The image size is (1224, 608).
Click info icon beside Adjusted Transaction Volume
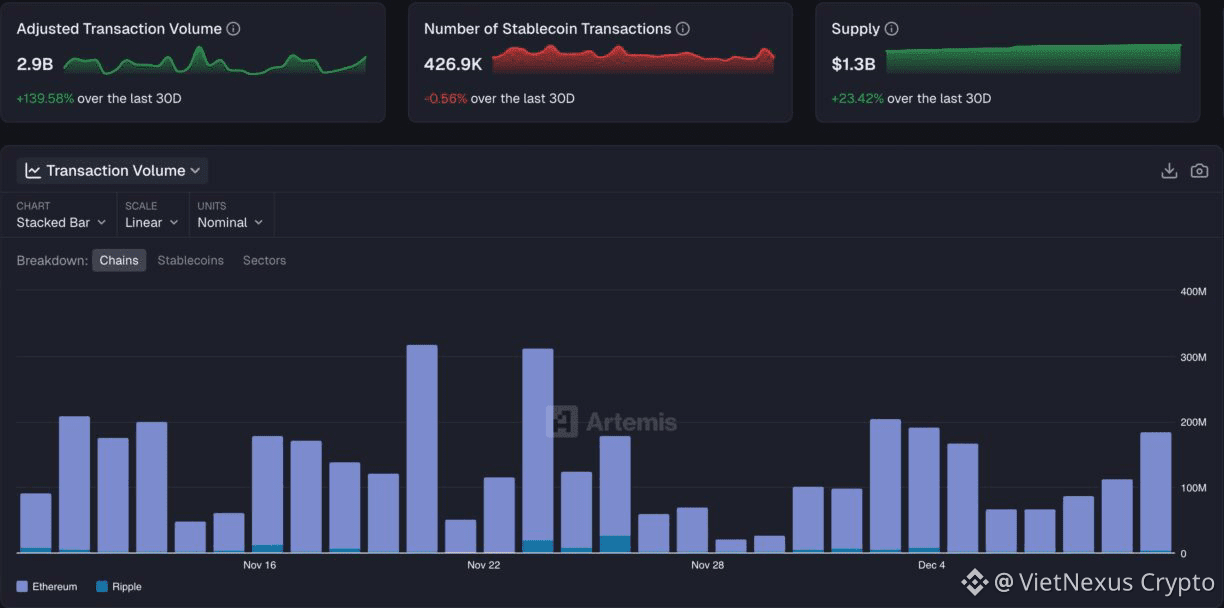pos(233,29)
